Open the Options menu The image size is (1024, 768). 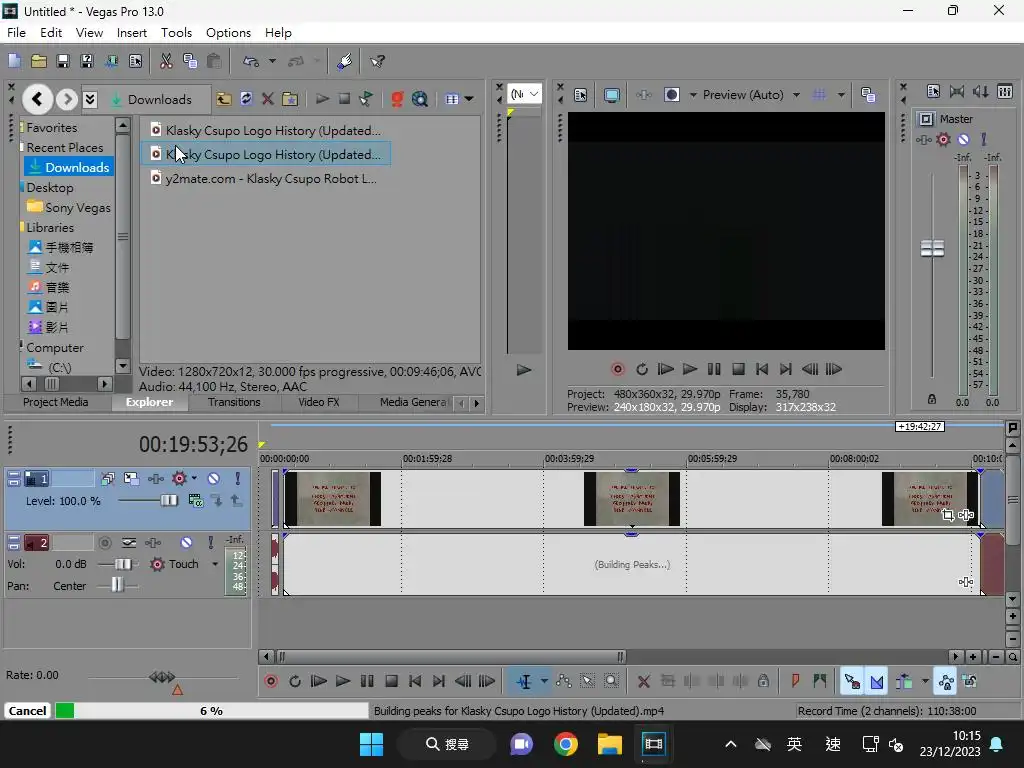229,33
